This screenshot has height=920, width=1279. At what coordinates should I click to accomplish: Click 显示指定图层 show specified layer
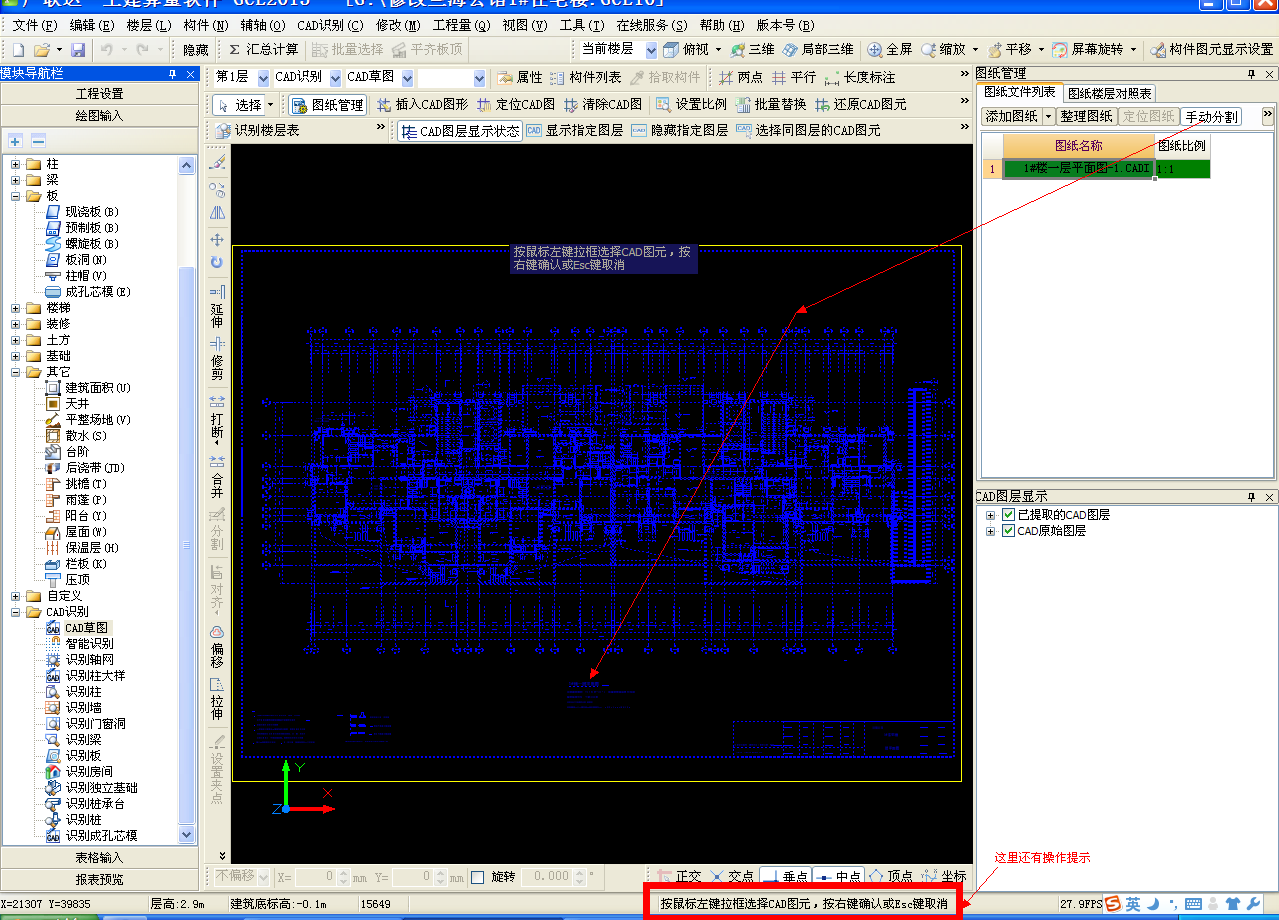pos(574,131)
